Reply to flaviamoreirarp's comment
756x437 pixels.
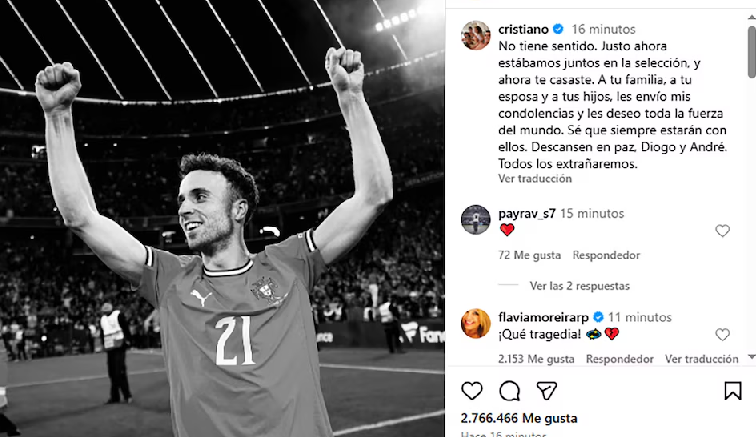(x=620, y=359)
